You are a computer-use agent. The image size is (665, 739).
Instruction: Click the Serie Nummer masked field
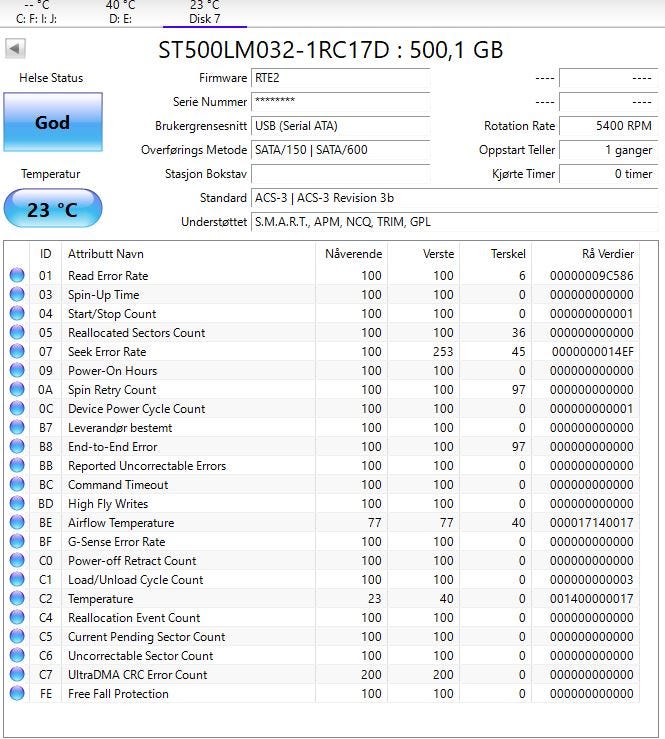[340, 101]
